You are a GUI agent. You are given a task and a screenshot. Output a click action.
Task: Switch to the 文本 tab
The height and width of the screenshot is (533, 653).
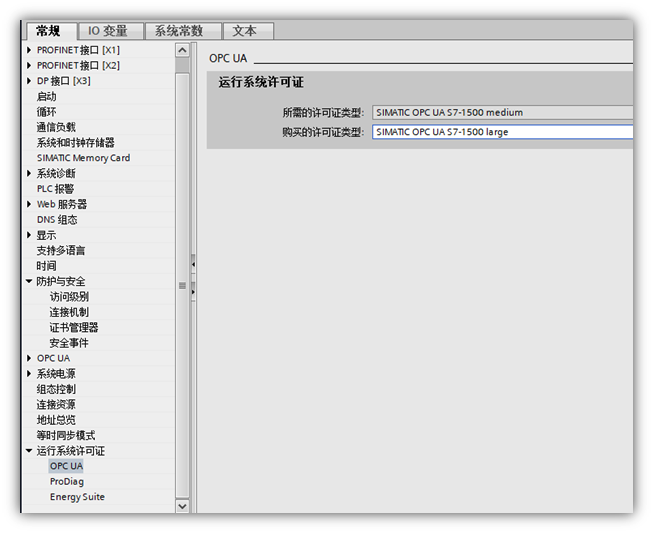coord(248,31)
